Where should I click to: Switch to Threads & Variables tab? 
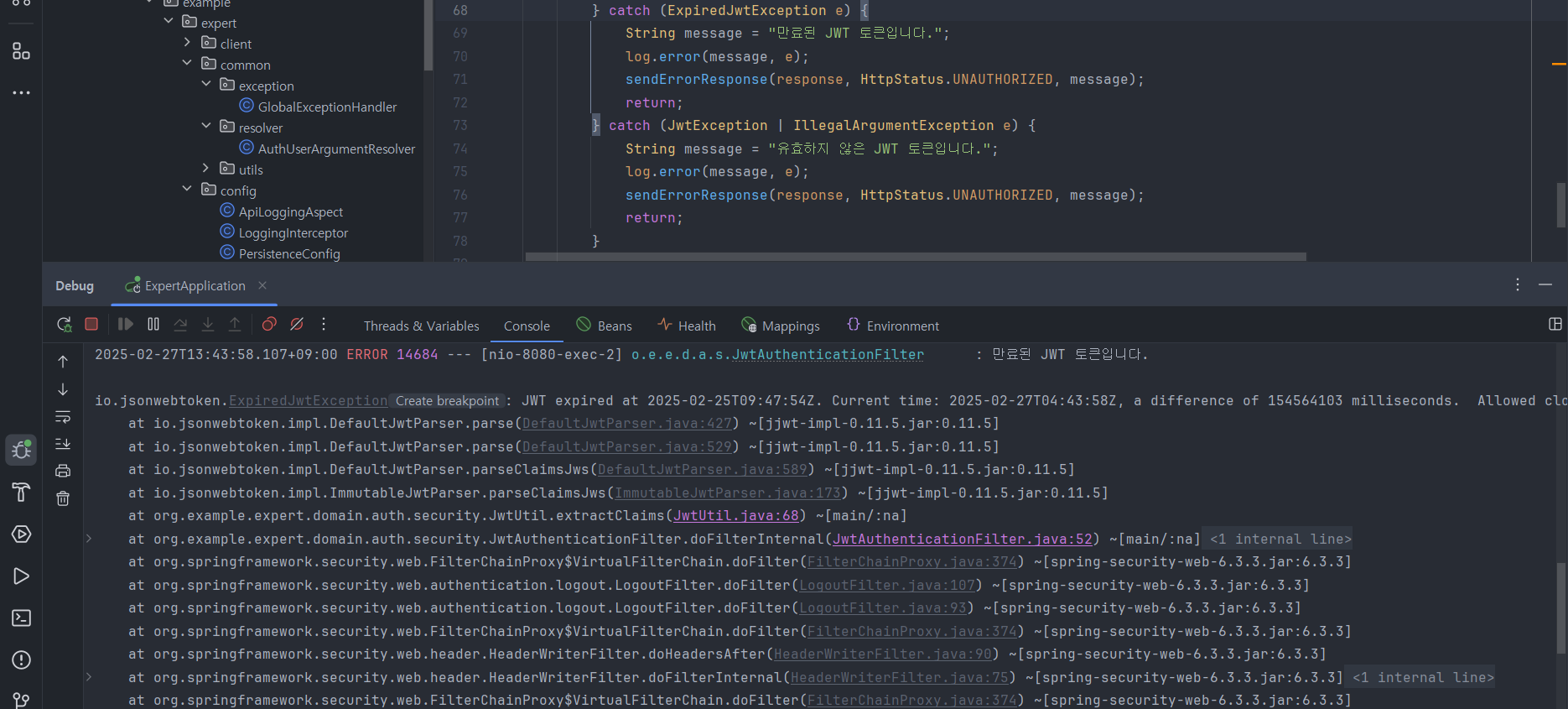pyautogui.click(x=422, y=326)
